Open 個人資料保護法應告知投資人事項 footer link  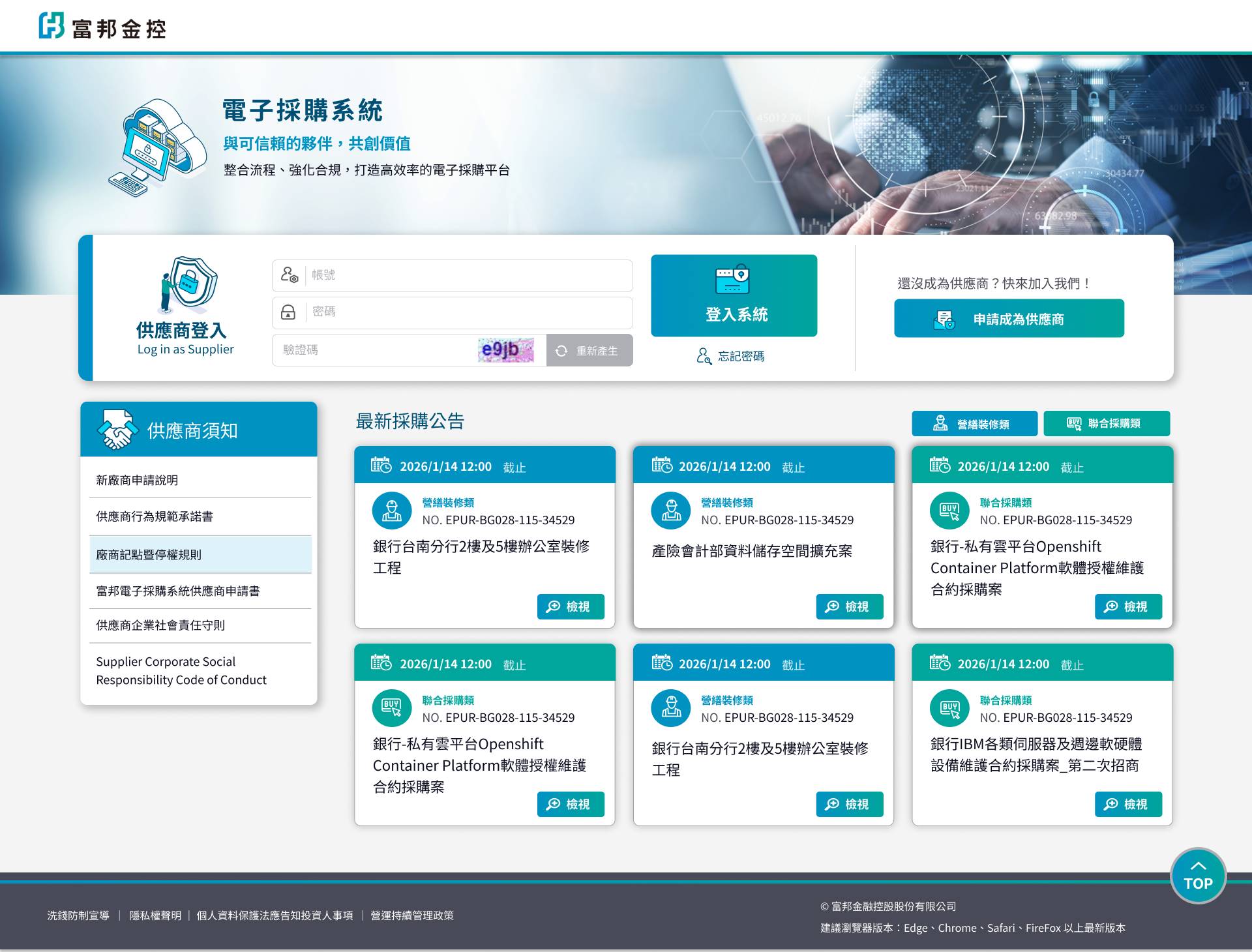coord(275,915)
